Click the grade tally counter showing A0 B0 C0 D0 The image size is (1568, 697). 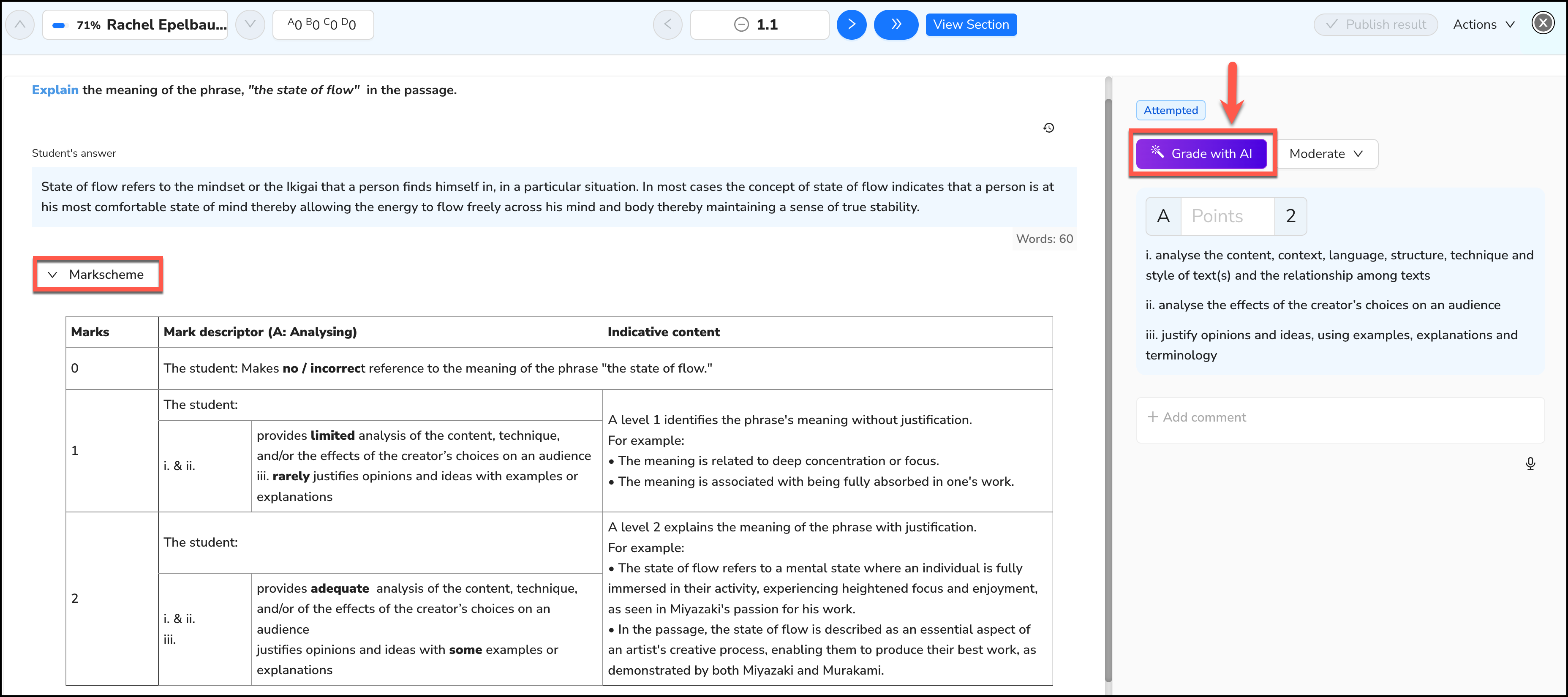323,25
